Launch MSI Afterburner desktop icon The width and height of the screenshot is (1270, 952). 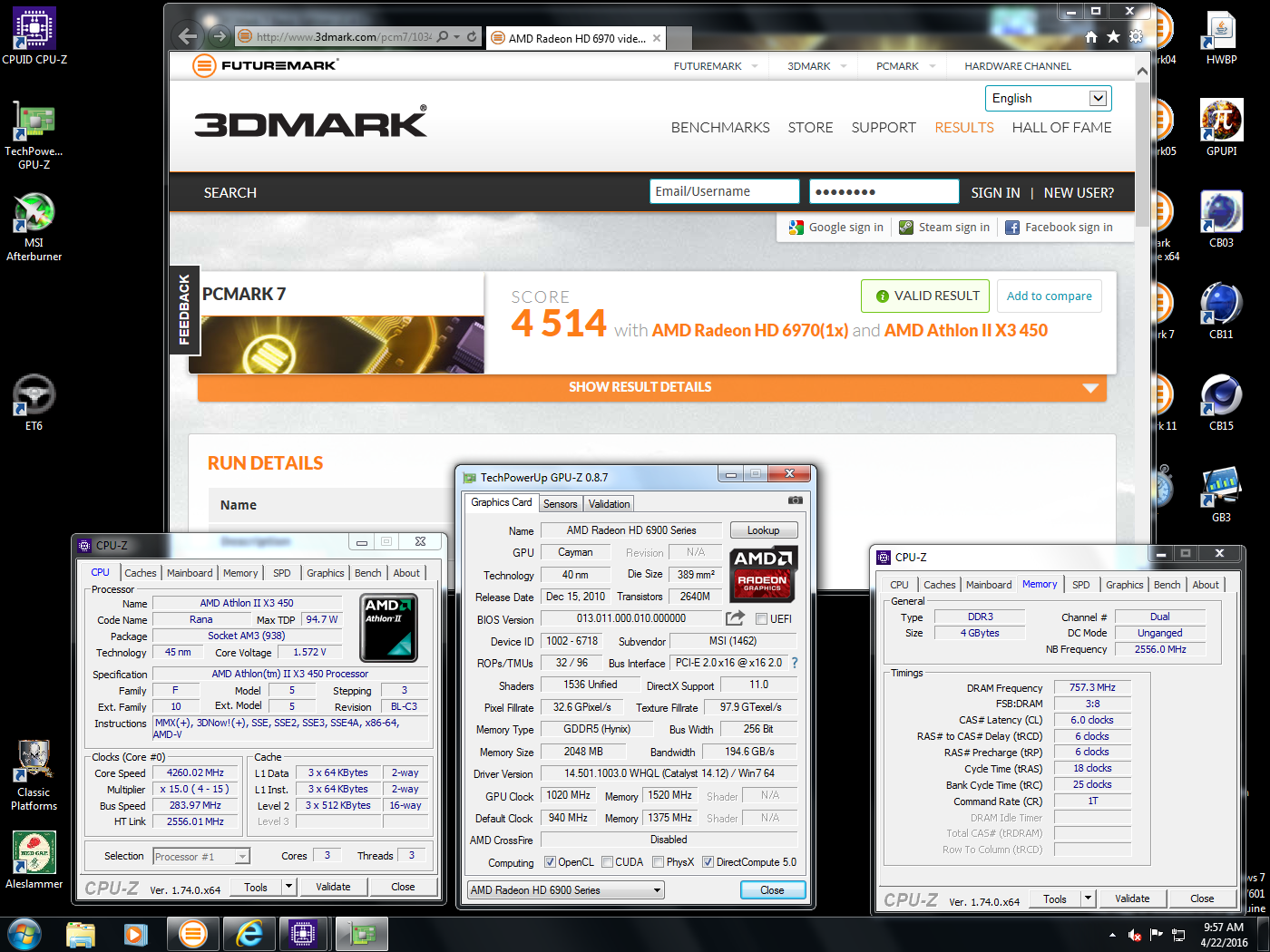click(34, 227)
